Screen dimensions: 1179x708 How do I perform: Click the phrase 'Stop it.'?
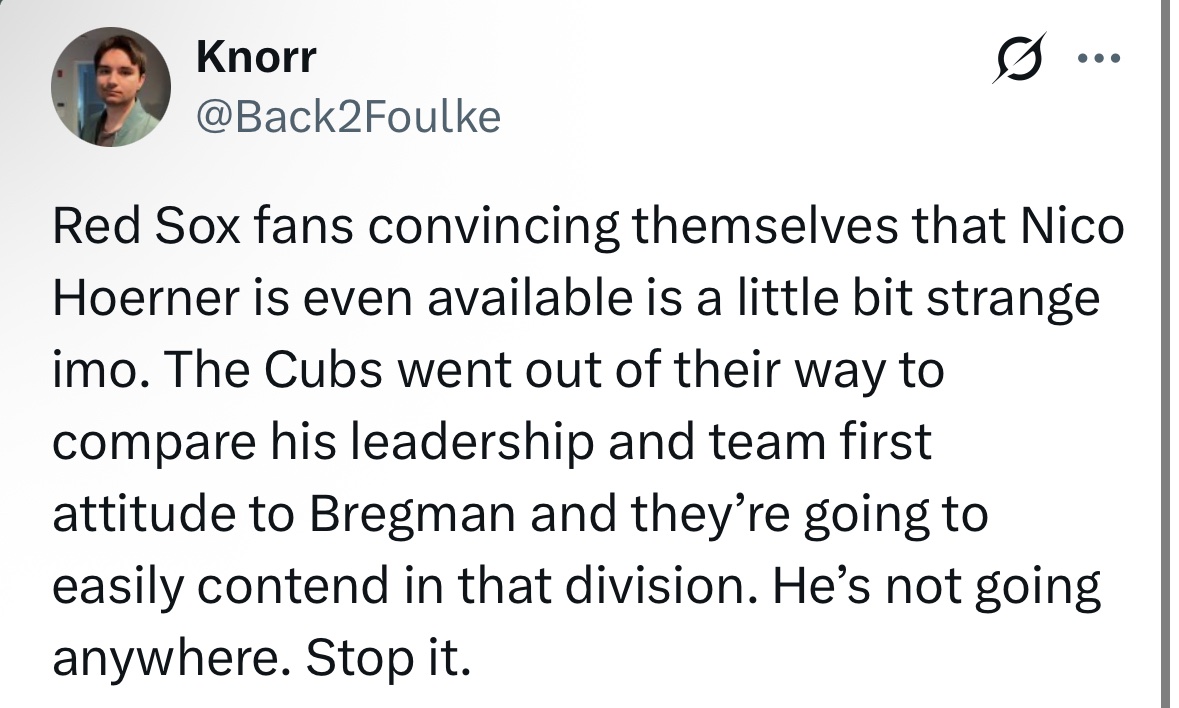[x=388, y=658]
